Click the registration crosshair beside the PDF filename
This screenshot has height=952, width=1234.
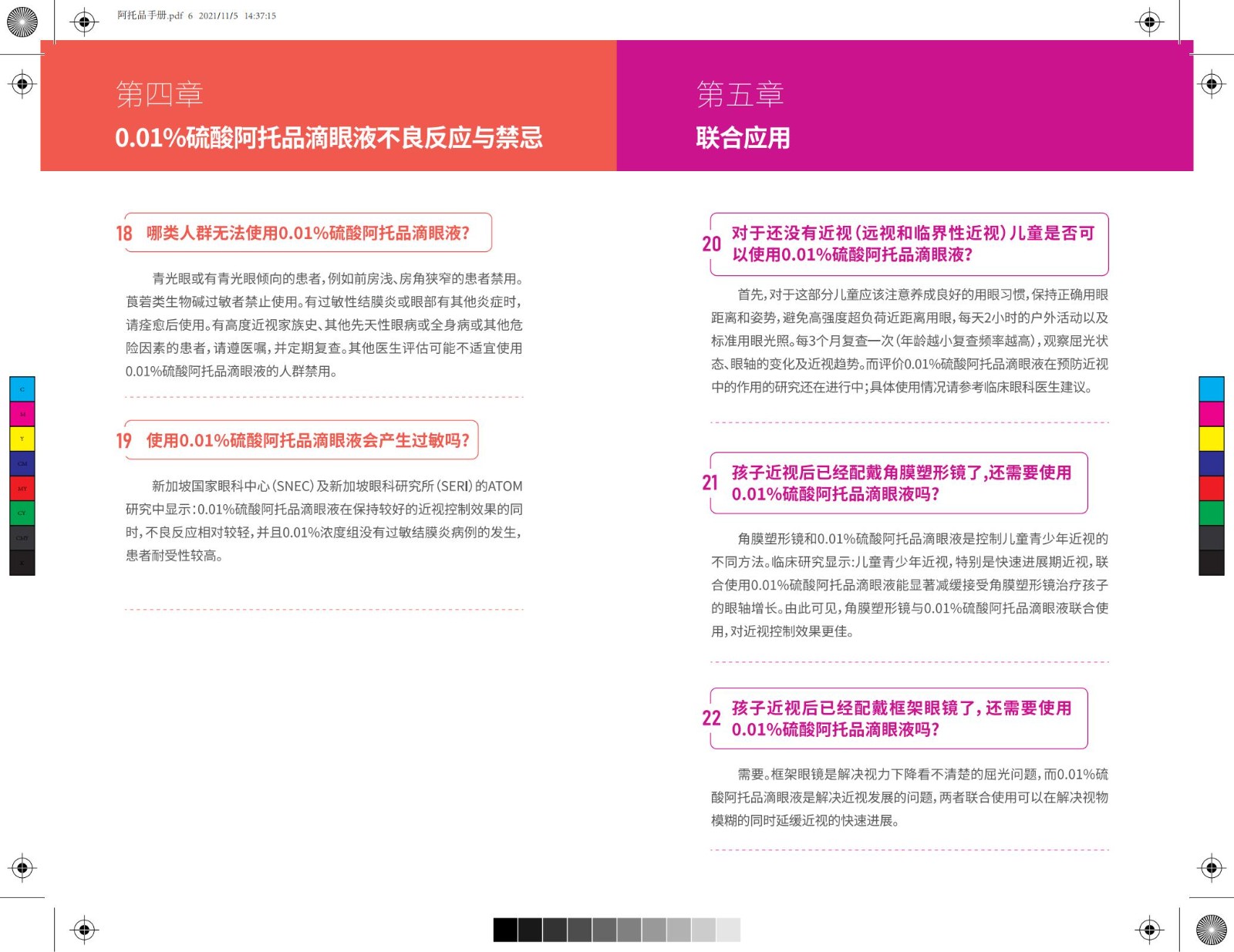click(x=85, y=22)
